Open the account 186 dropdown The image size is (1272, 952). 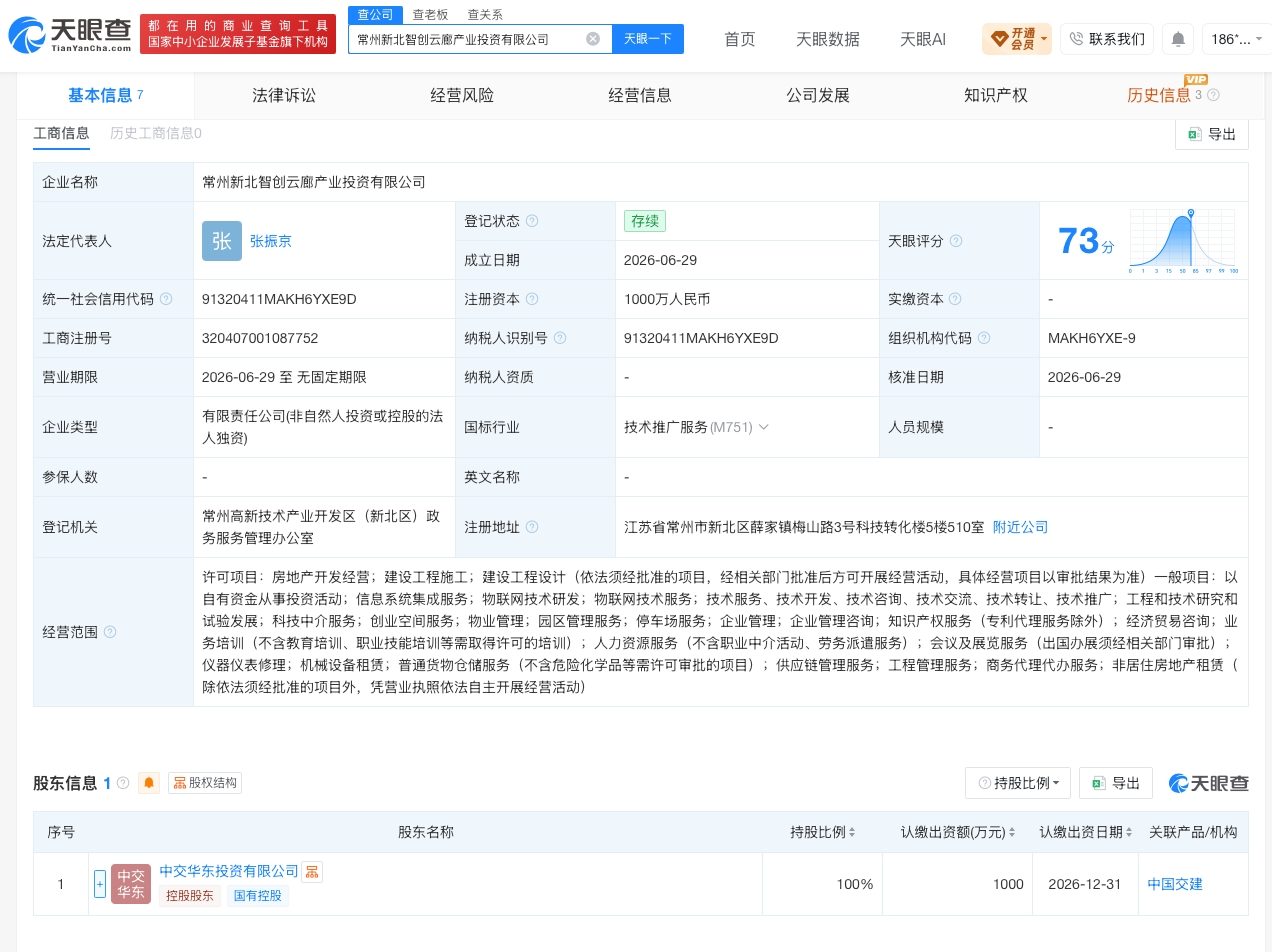pos(1236,39)
